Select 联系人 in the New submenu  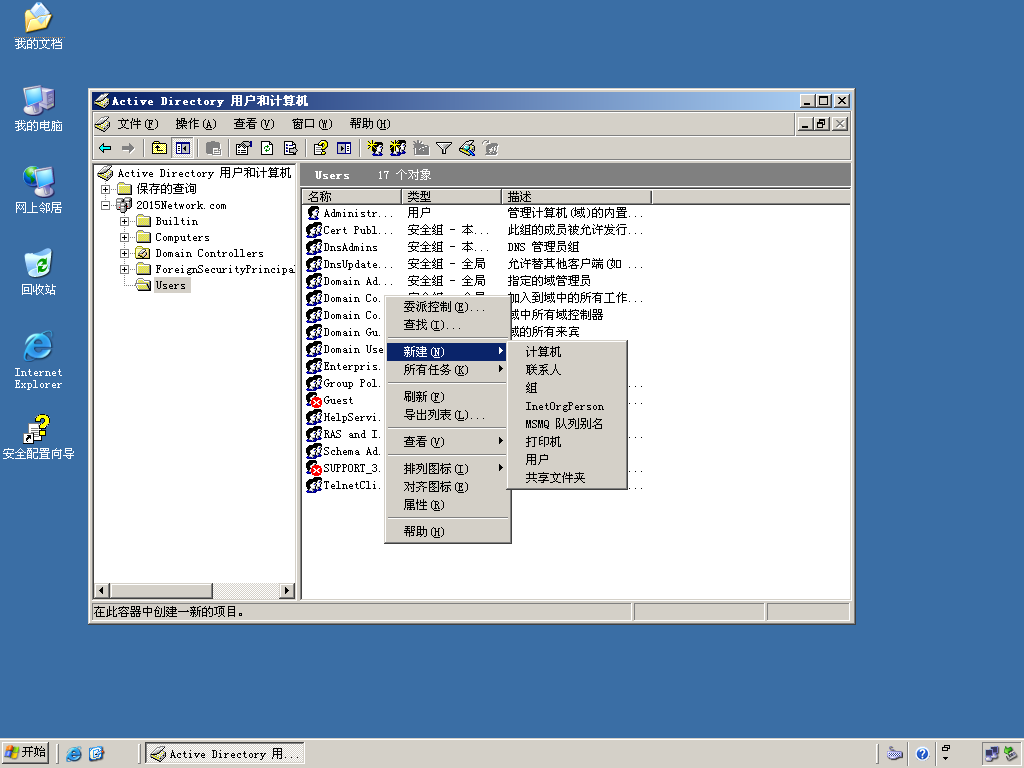point(567,370)
